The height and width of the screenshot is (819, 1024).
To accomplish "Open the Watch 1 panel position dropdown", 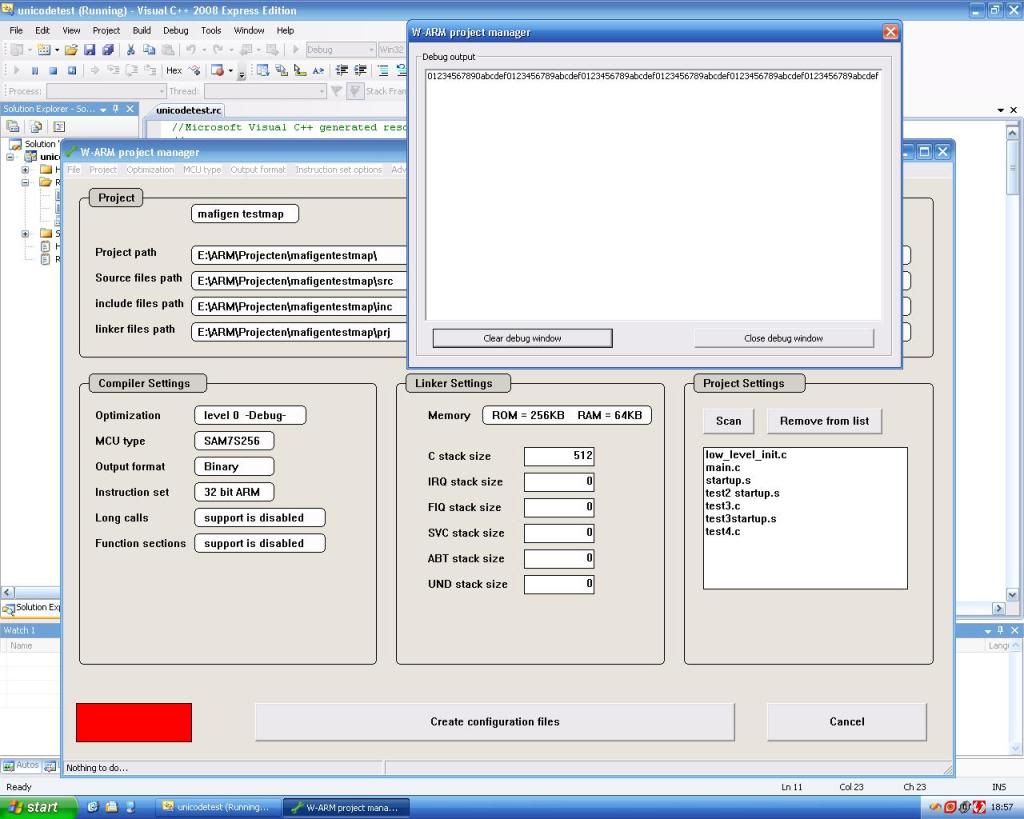I will (988, 631).
